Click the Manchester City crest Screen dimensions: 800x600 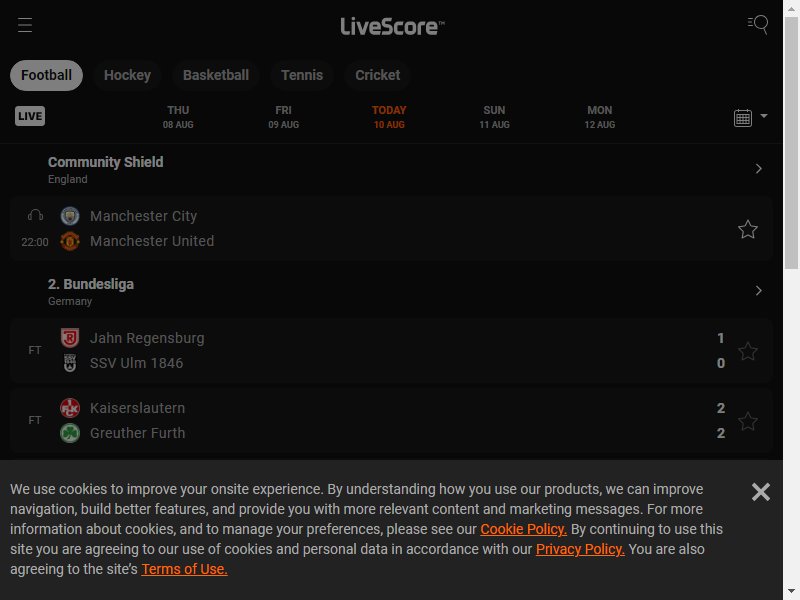click(x=70, y=216)
